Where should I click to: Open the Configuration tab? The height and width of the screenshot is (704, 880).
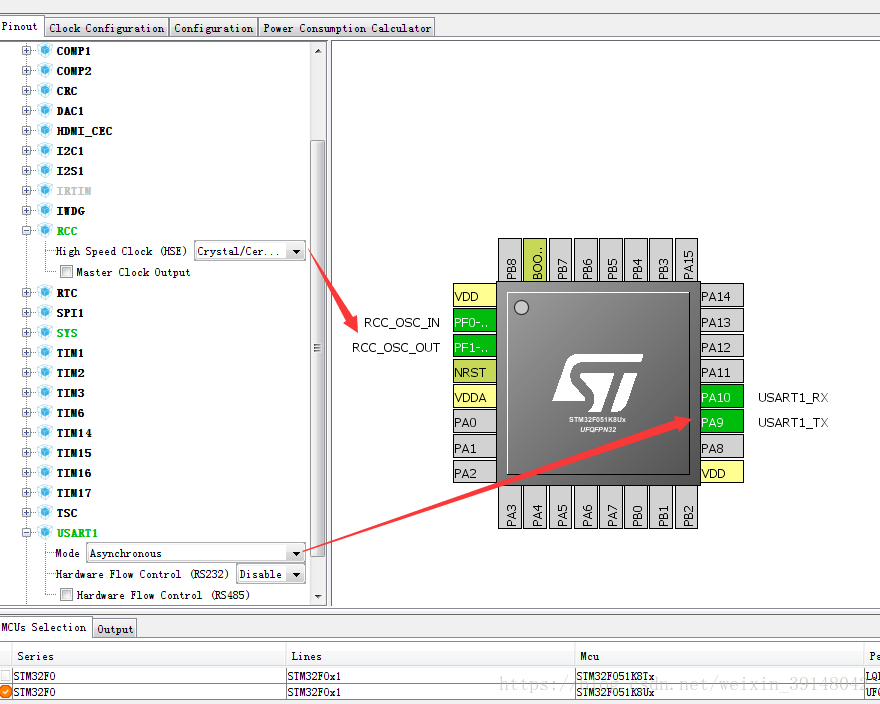coord(213,28)
